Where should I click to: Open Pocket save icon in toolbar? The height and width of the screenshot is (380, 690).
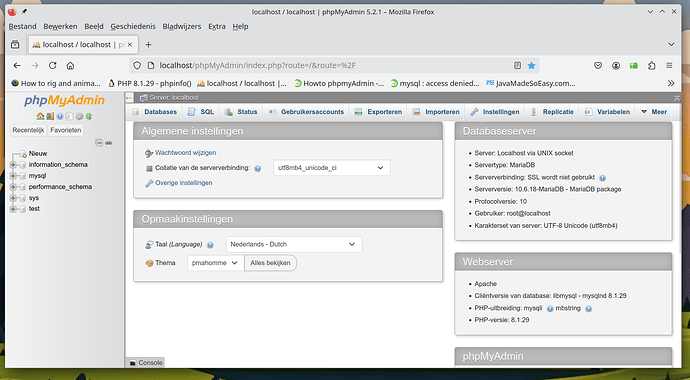click(598, 66)
